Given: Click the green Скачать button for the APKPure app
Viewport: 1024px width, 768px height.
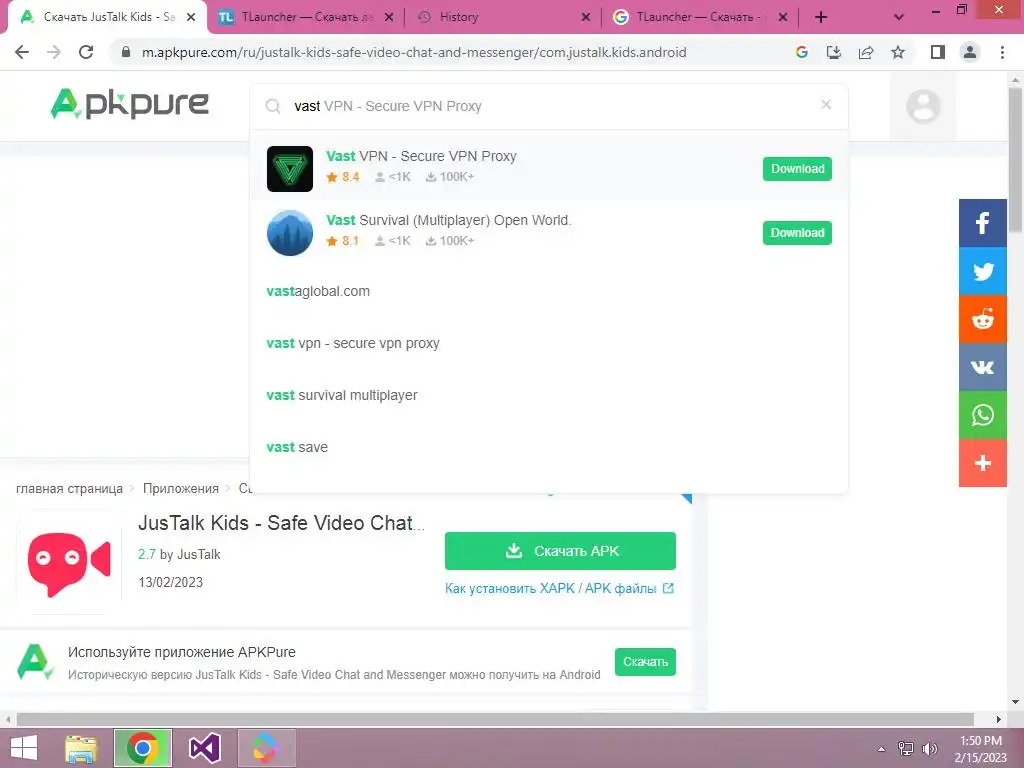Looking at the screenshot, I should click(x=645, y=662).
